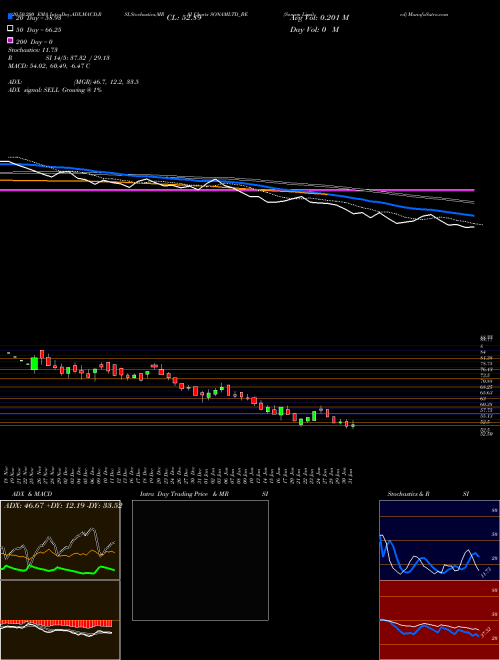The width and height of the screenshot is (500, 660).
Task: Click the 'Stochastics: 11.73' reading
Action: [32, 50]
